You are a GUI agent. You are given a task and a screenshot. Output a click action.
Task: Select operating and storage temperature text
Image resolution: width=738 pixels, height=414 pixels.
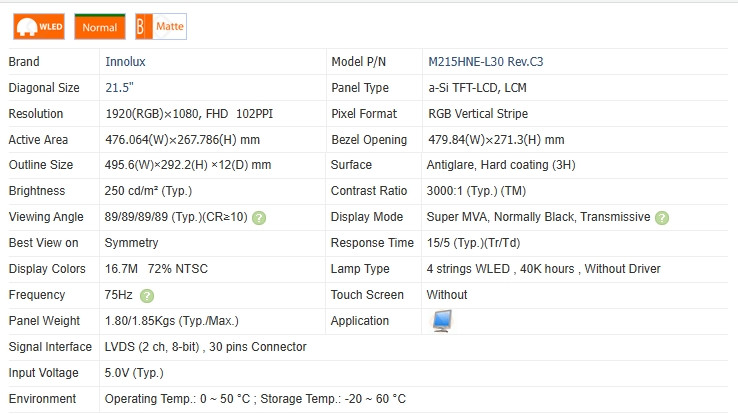coord(255,399)
